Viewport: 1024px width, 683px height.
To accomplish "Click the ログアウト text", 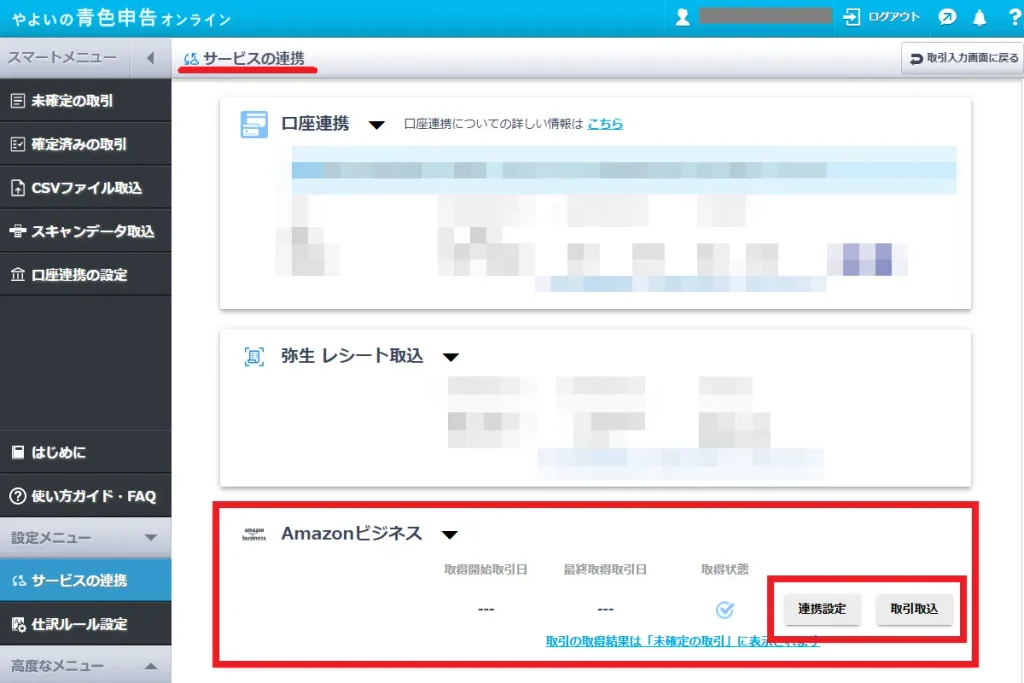I will [893, 17].
